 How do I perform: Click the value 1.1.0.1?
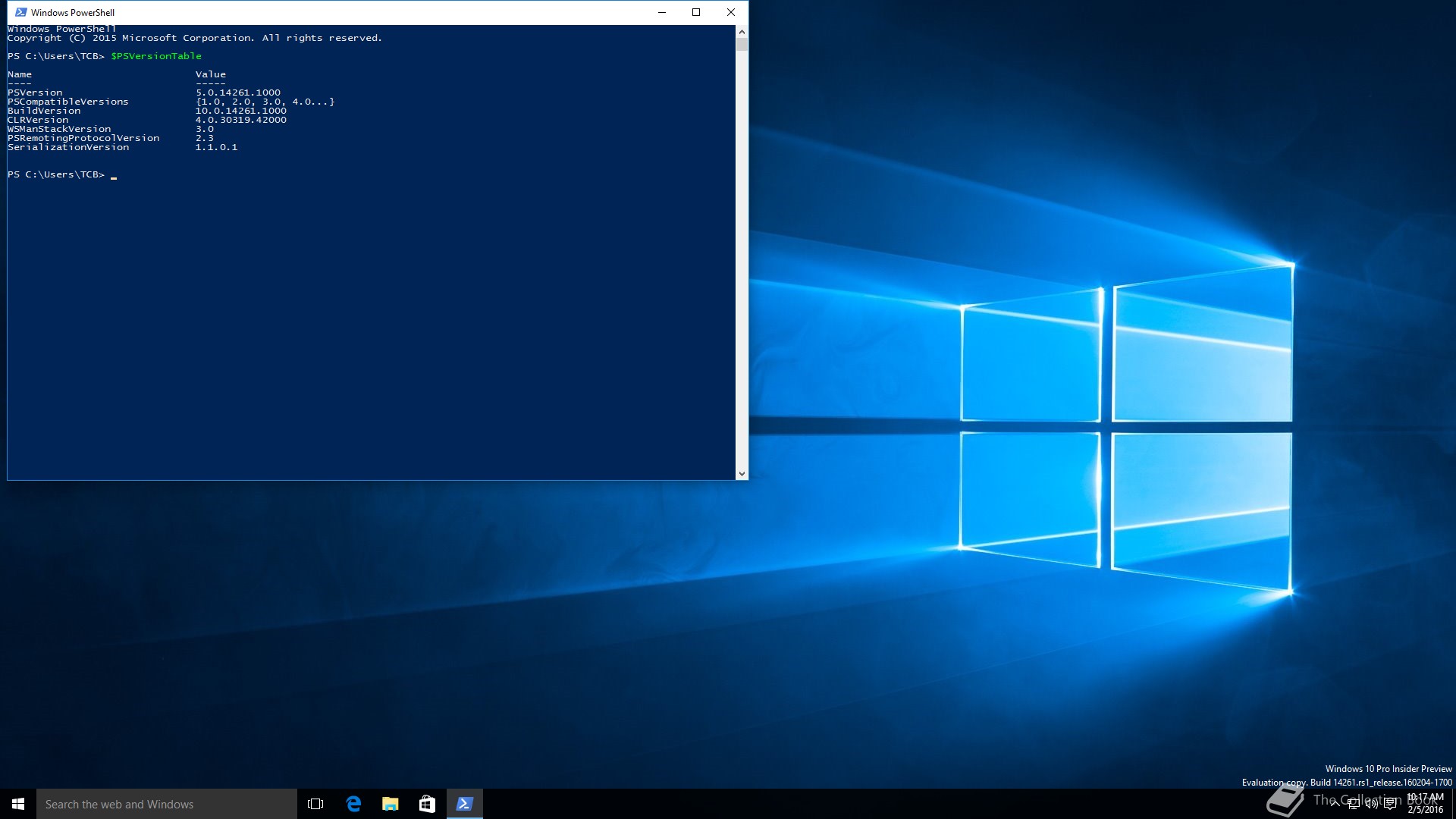[x=217, y=147]
